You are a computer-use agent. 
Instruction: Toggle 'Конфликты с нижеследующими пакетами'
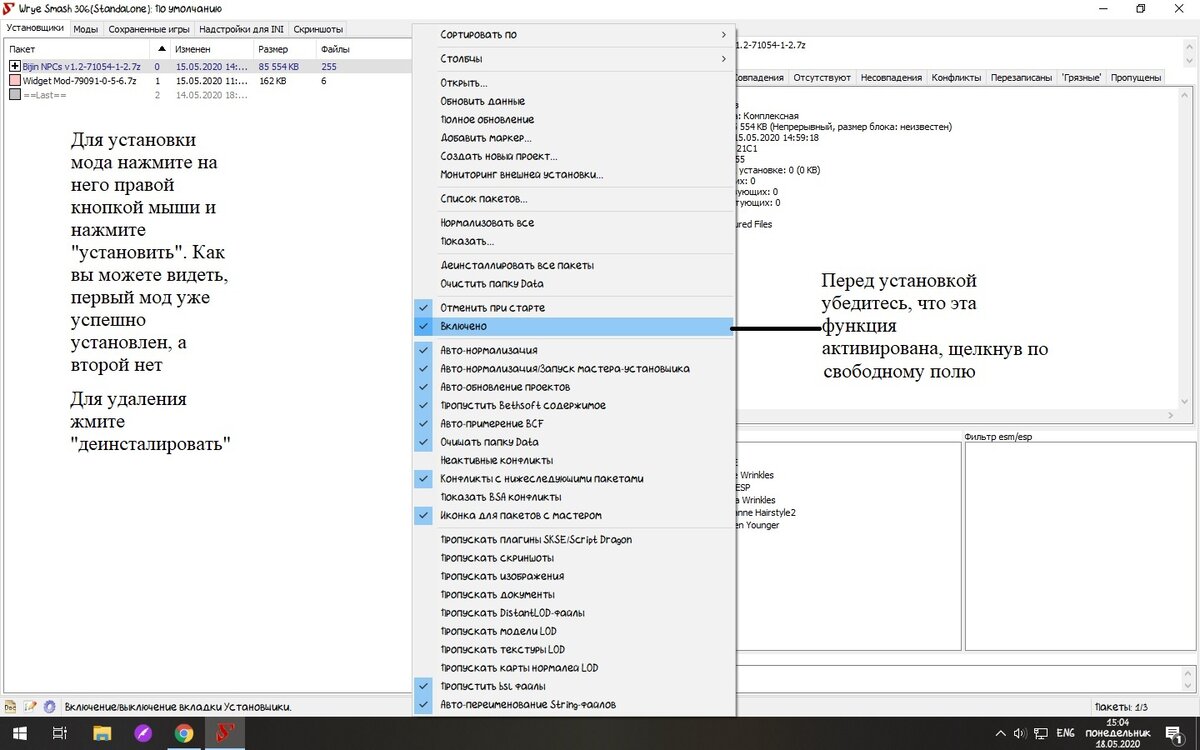pyautogui.click(x=574, y=478)
